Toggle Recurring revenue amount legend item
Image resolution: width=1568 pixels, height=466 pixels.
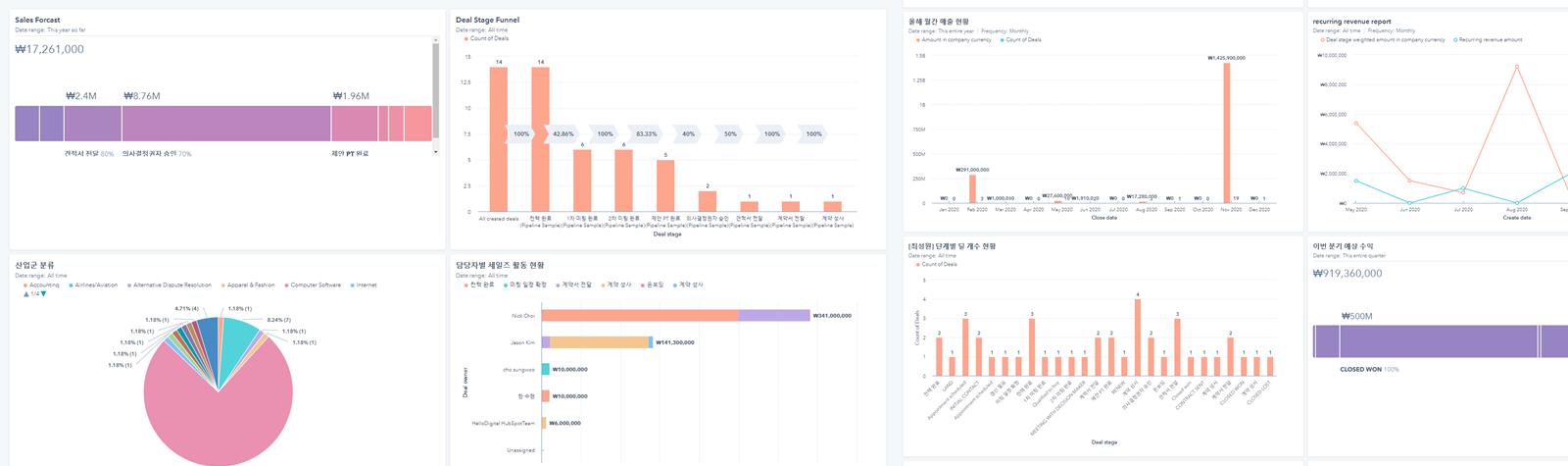point(1487,40)
